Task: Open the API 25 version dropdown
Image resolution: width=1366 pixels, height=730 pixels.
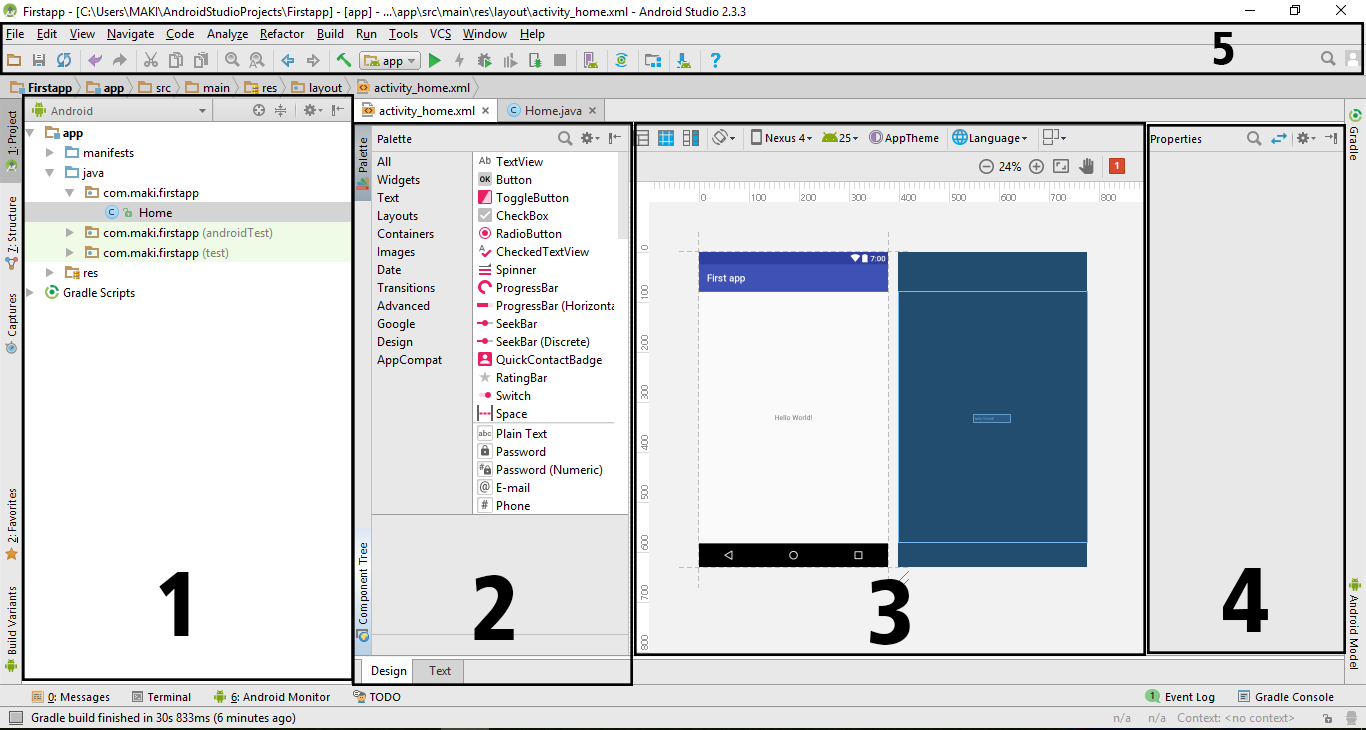Action: pyautogui.click(x=840, y=138)
